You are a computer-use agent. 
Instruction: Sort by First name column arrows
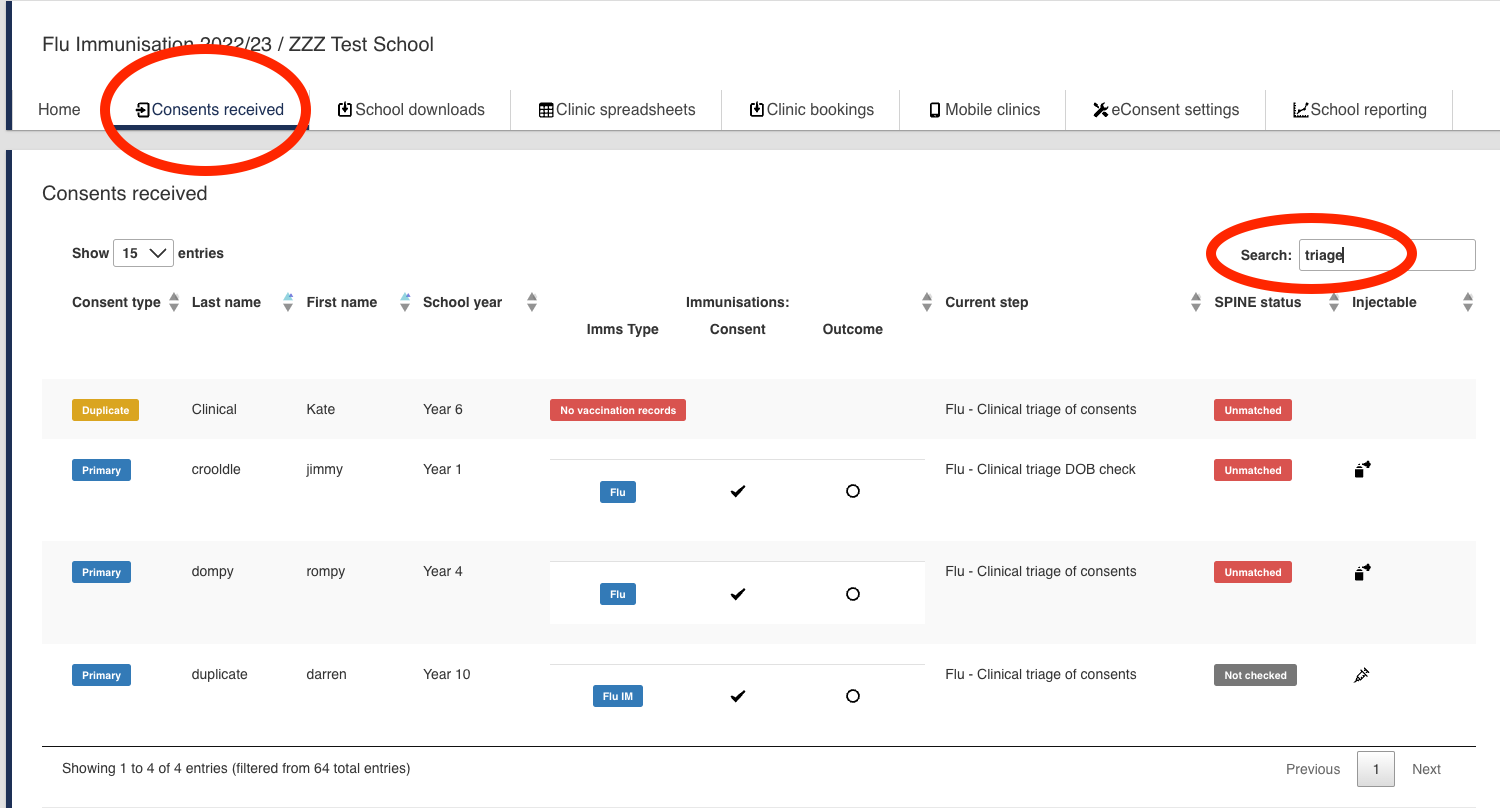405,302
